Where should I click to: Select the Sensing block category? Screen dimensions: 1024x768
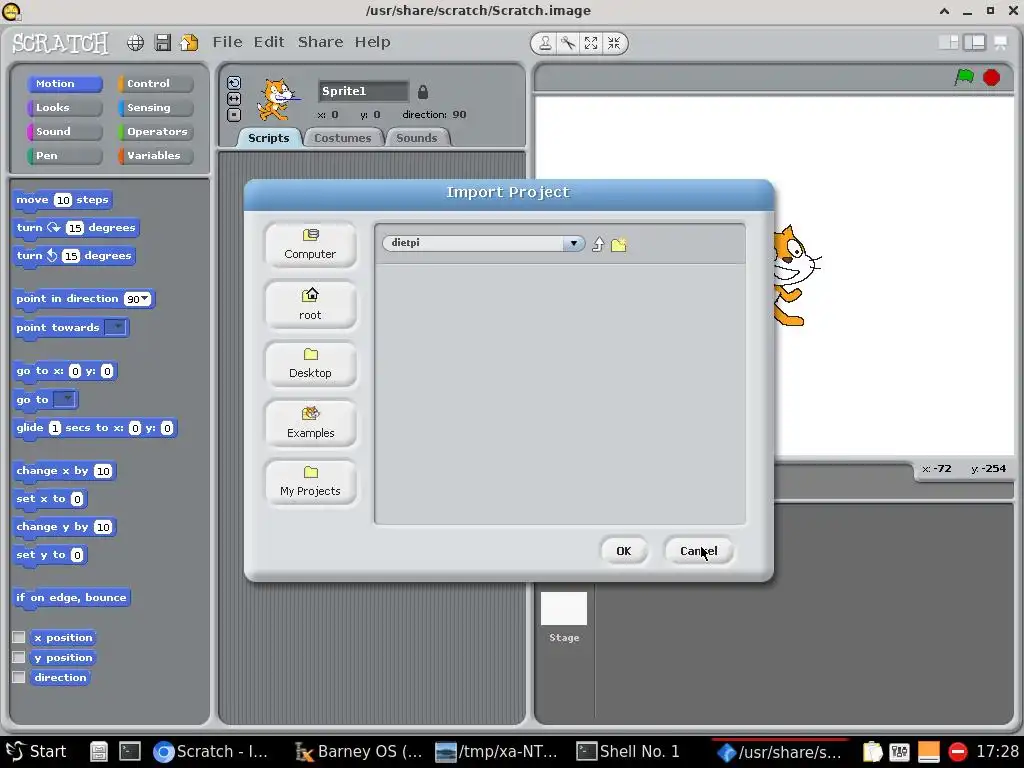[x=155, y=108]
